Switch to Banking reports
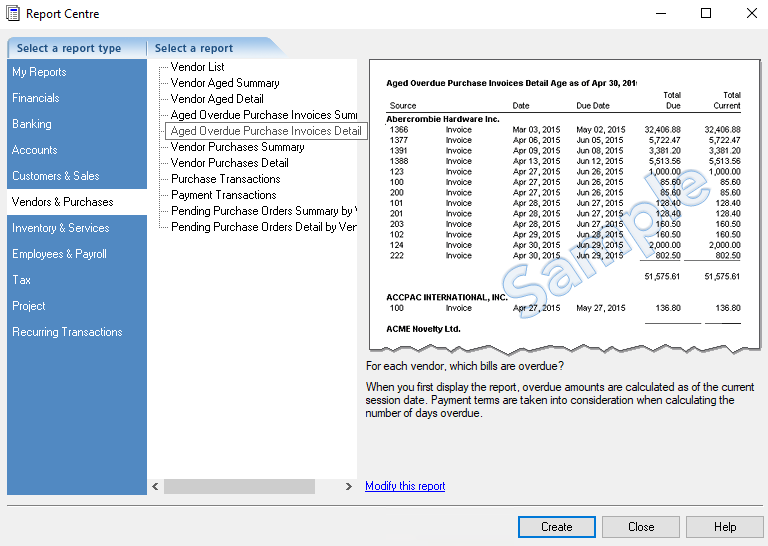This screenshot has height=546, width=768. [32, 124]
